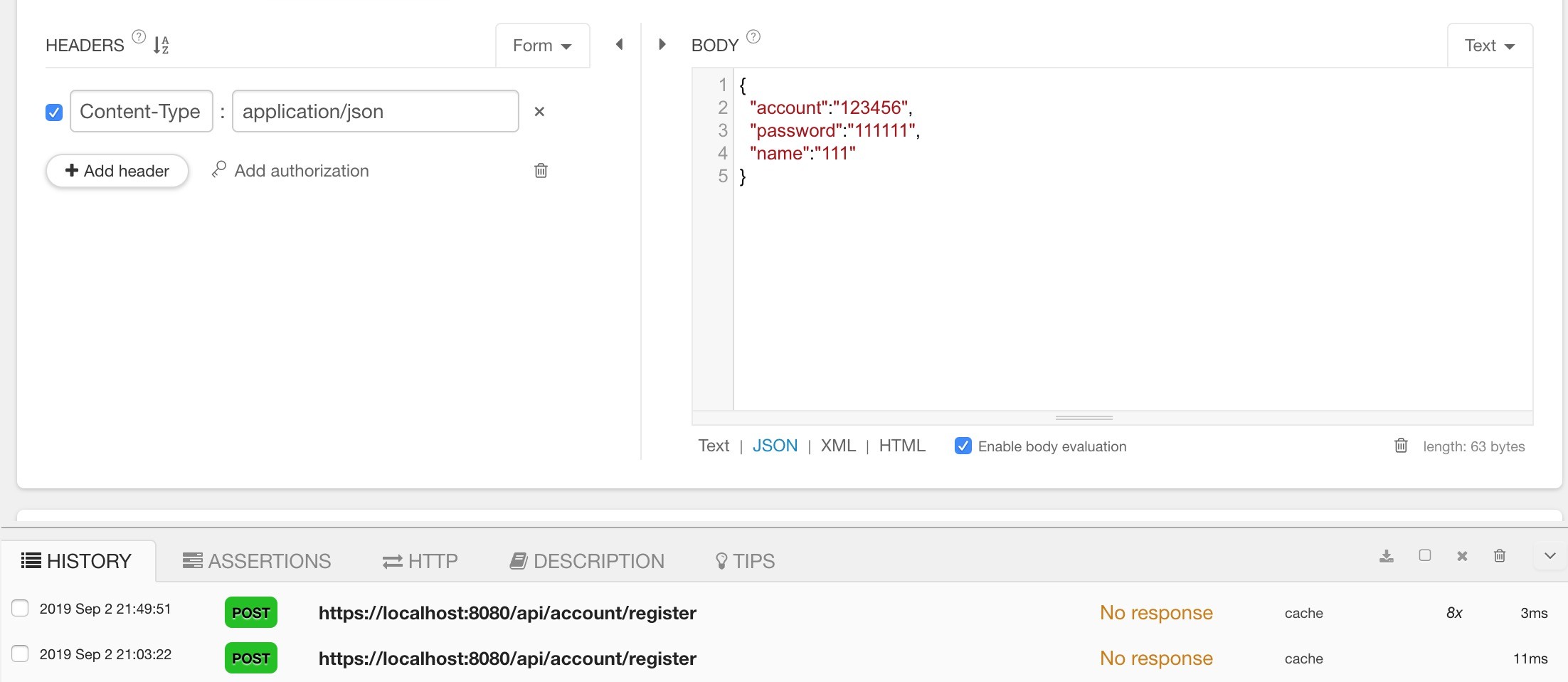
Task: Open the DESCRIPTION tab
Action: 587,561
